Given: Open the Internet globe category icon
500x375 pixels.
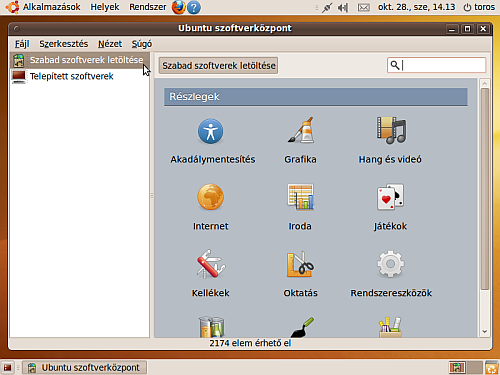Looking at the screenshot, I should coord(210,197).
